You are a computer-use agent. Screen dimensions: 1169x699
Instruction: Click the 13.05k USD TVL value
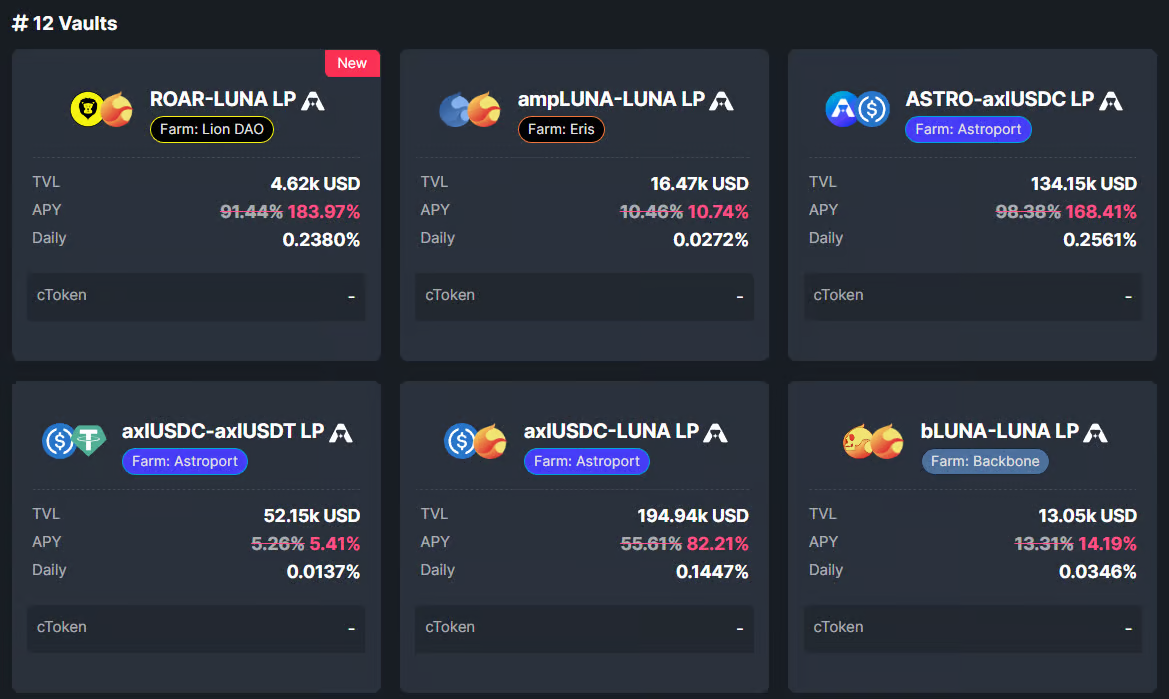1088,516
